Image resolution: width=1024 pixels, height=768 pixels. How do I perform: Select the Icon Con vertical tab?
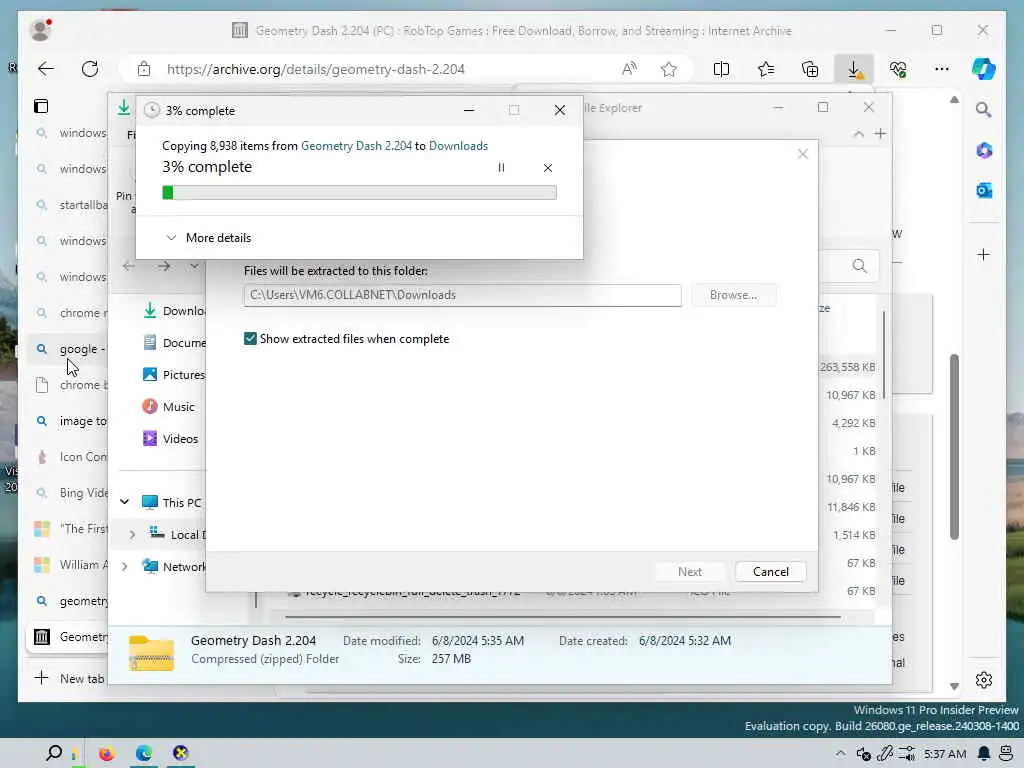68,457
